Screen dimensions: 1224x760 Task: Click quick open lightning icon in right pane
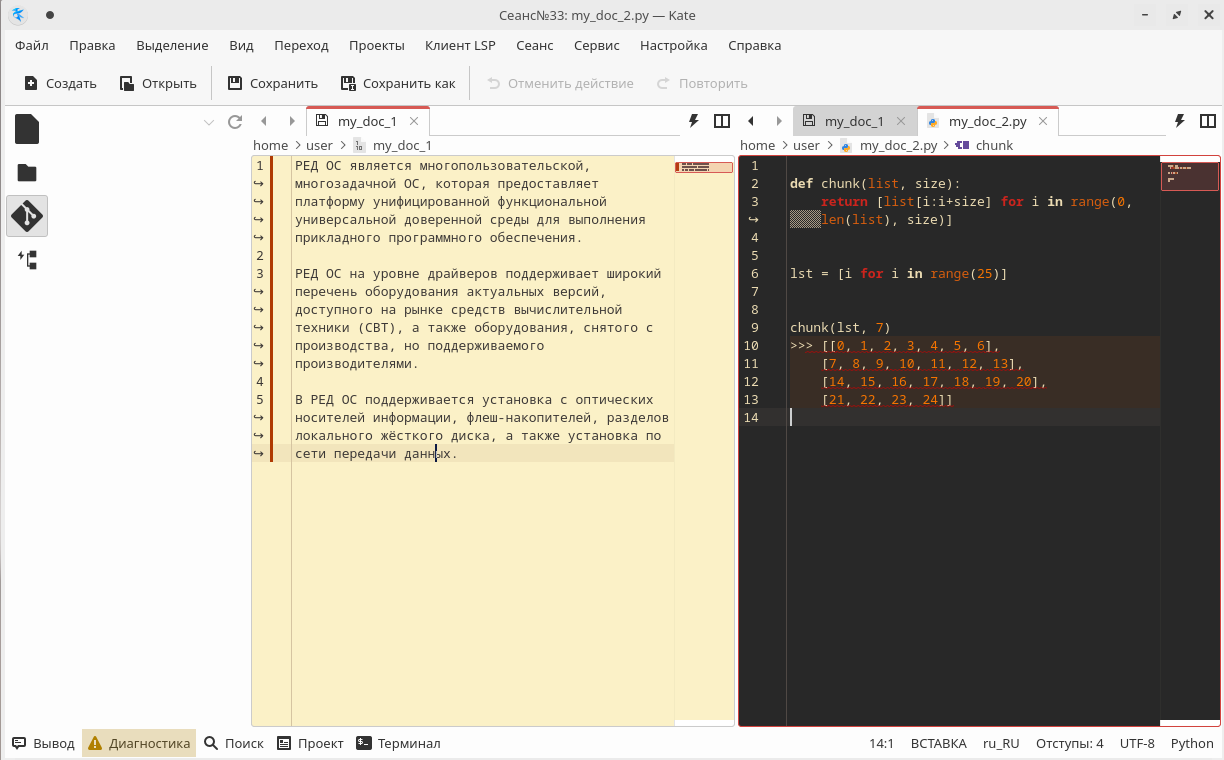click(x=1179, y=122)
